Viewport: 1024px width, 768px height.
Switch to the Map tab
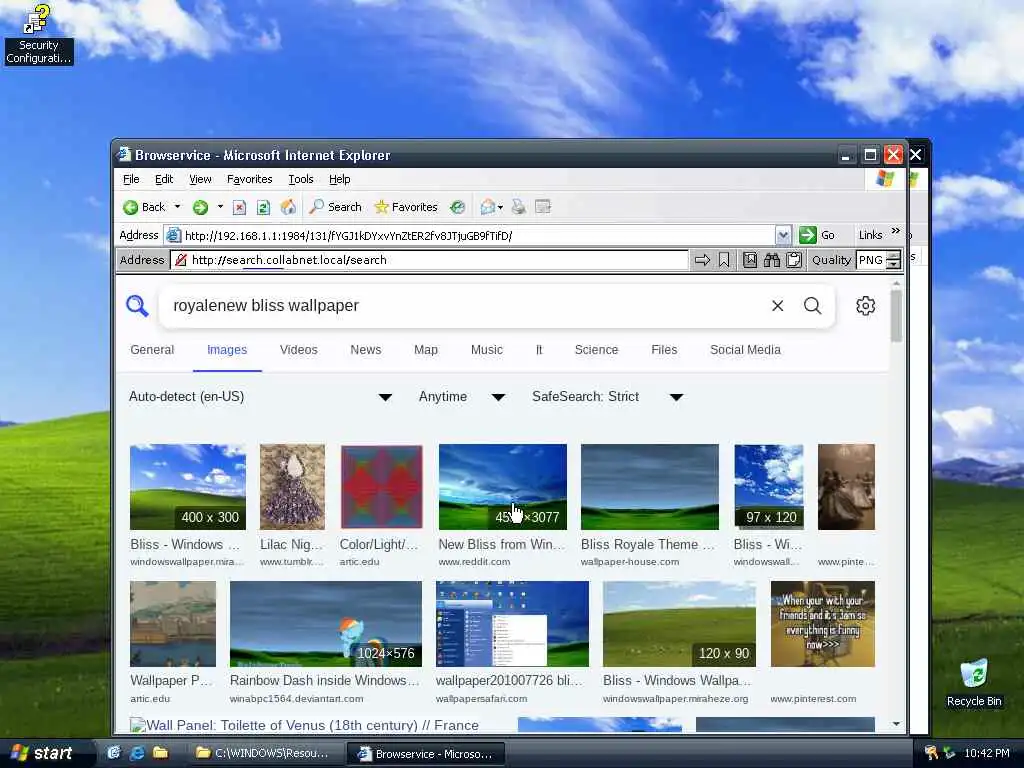tap(426, 349)
